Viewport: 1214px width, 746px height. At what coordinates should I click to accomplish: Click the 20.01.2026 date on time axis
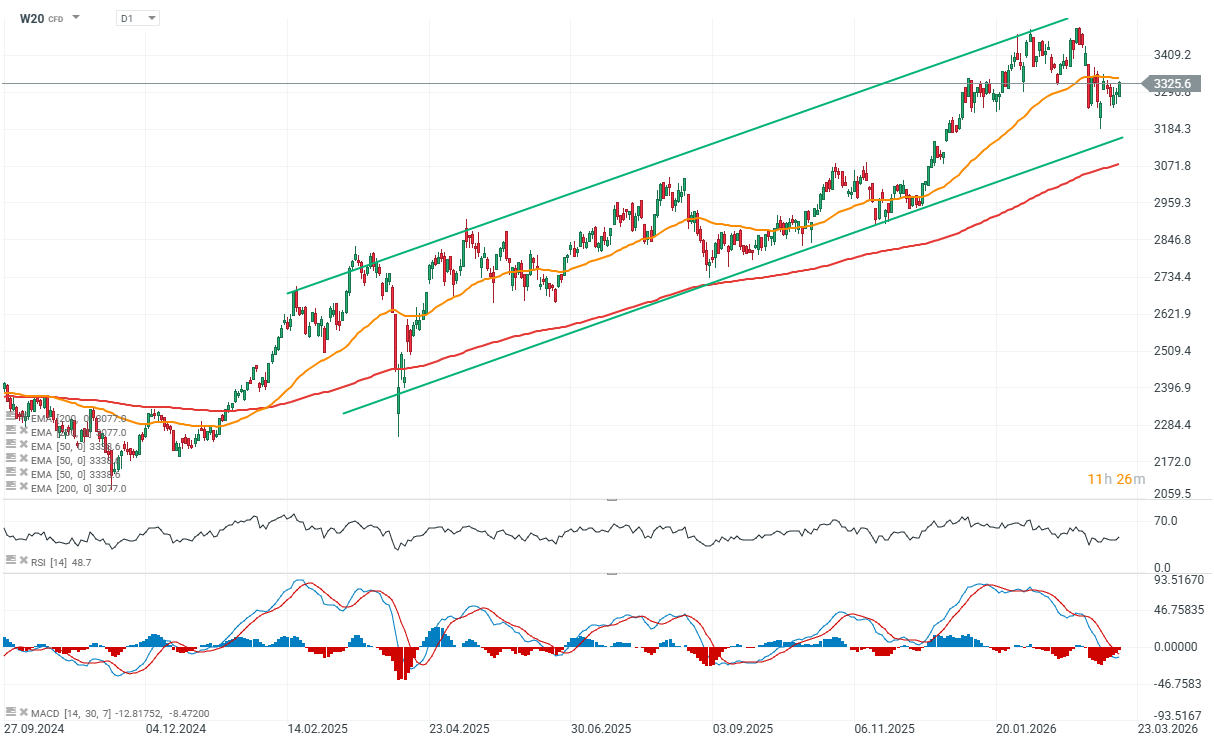(x=1025, y=729)
